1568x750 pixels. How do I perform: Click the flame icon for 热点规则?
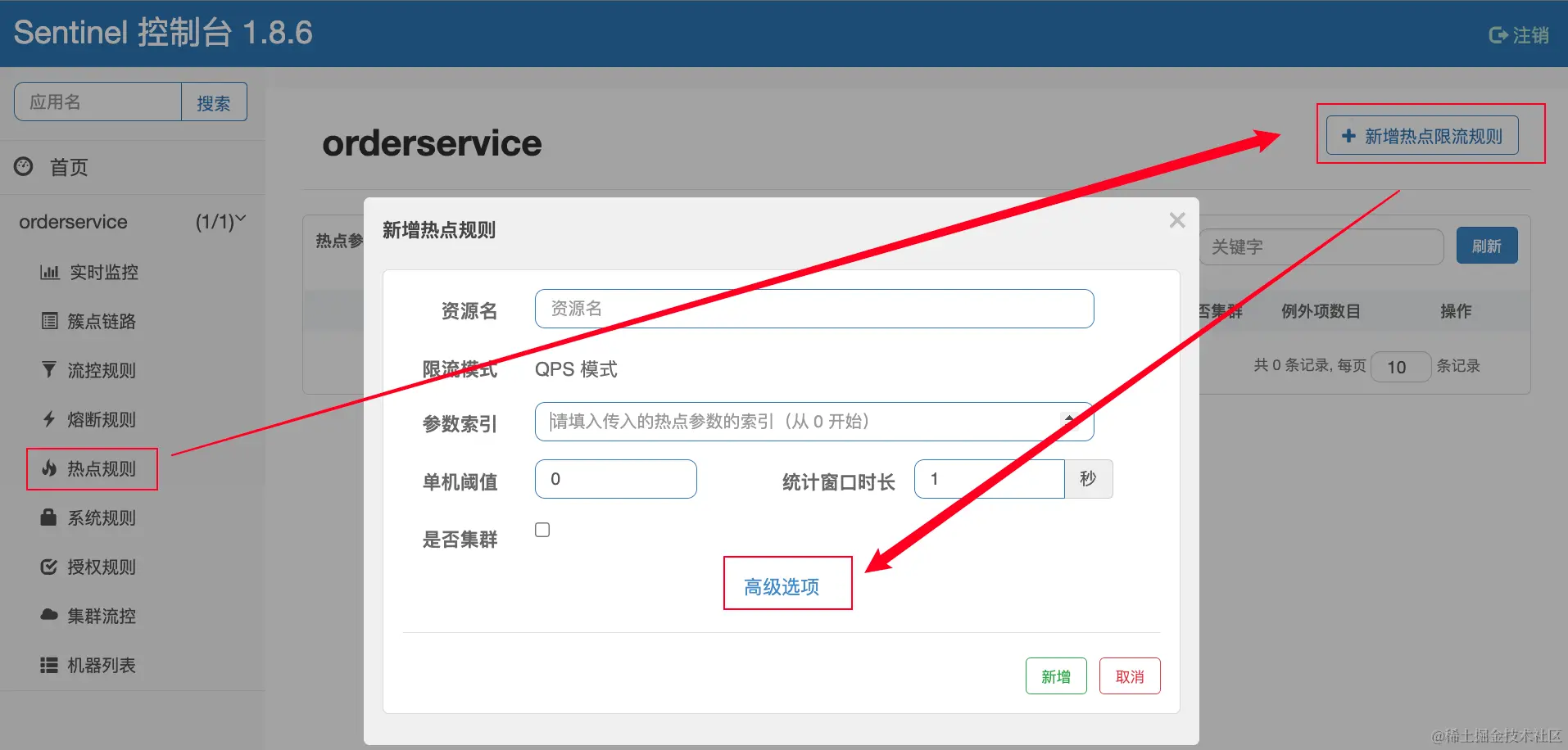pos(49,468)
